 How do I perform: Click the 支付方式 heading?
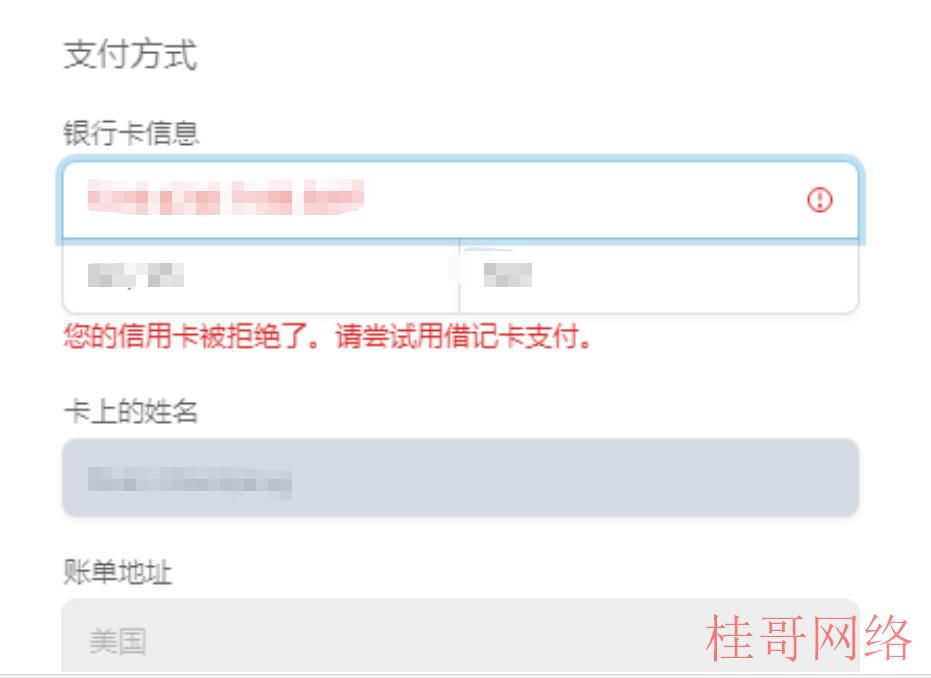tap(130, 54)
